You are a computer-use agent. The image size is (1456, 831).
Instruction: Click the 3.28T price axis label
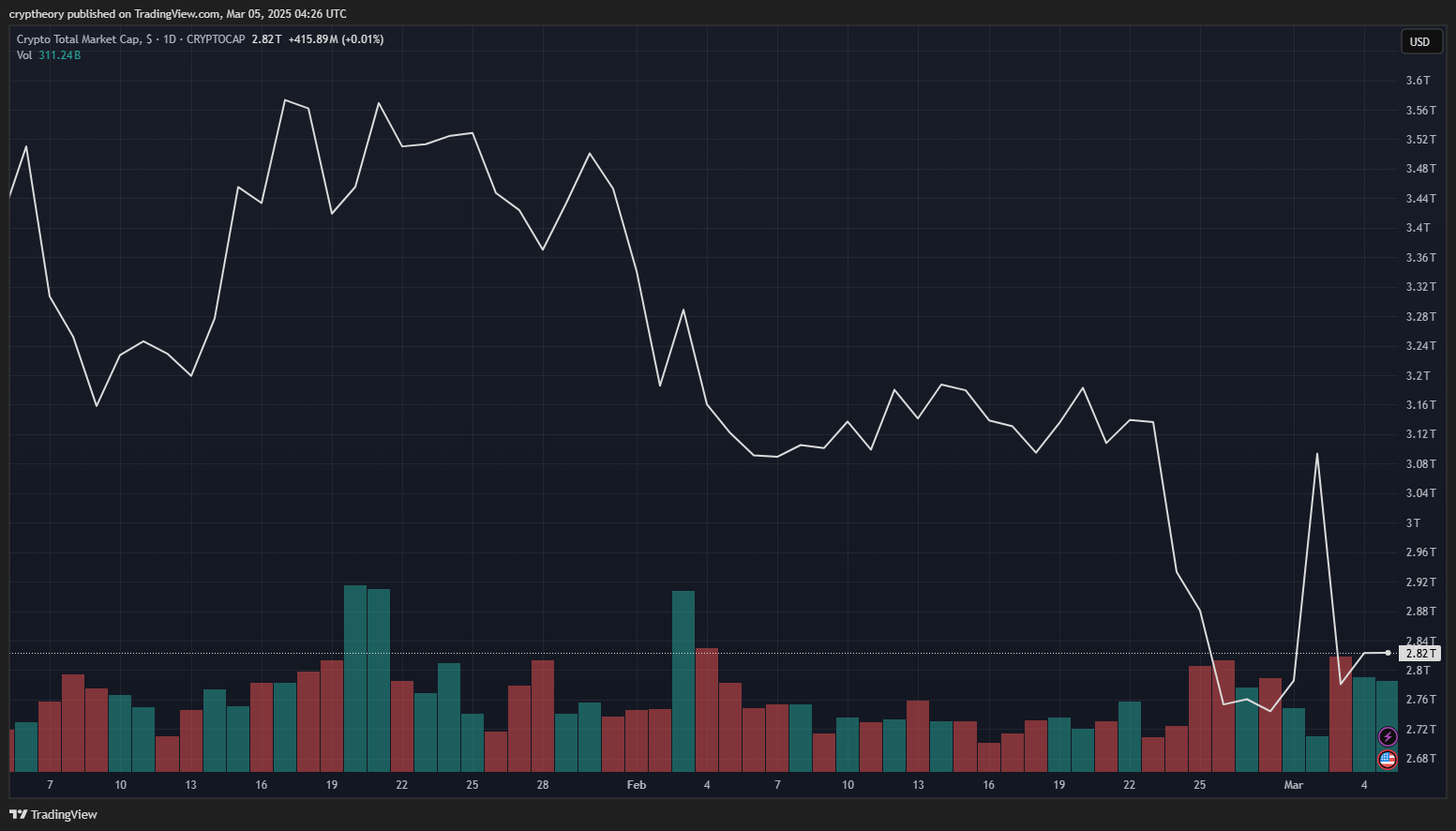click(1420, 317)
